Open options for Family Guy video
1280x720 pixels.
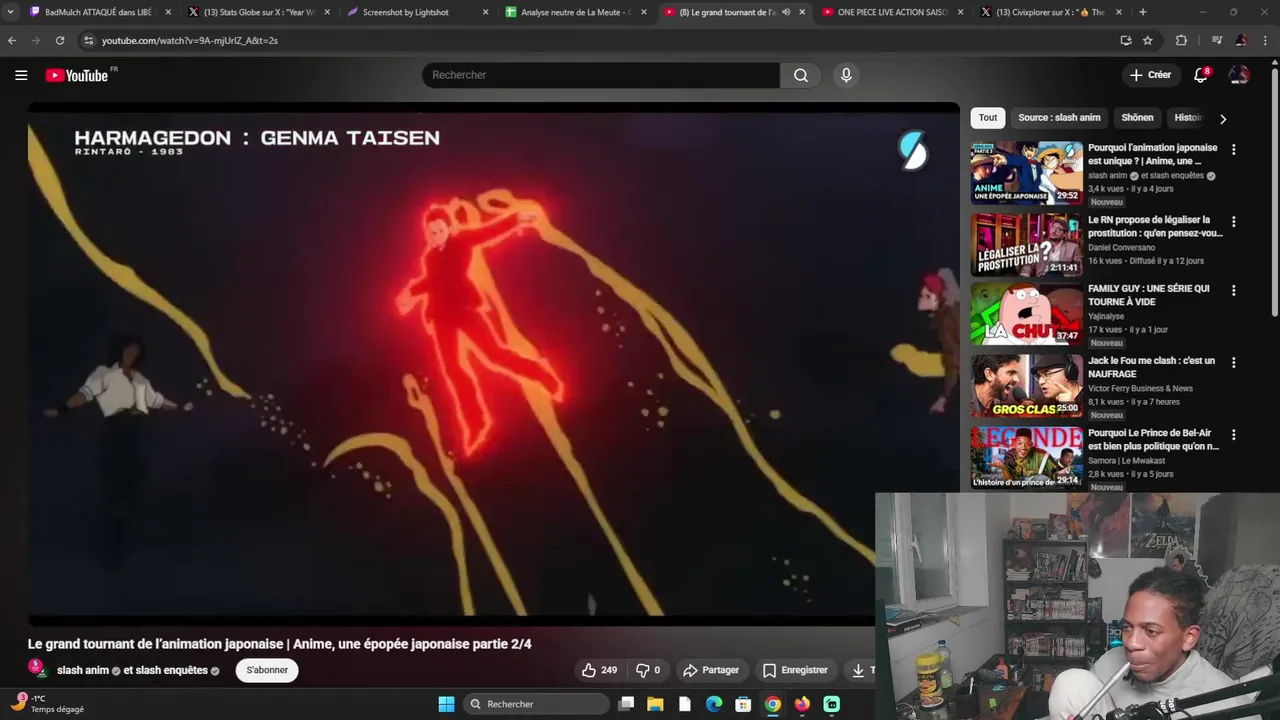pyautogui.click(x=1233, y=290)
